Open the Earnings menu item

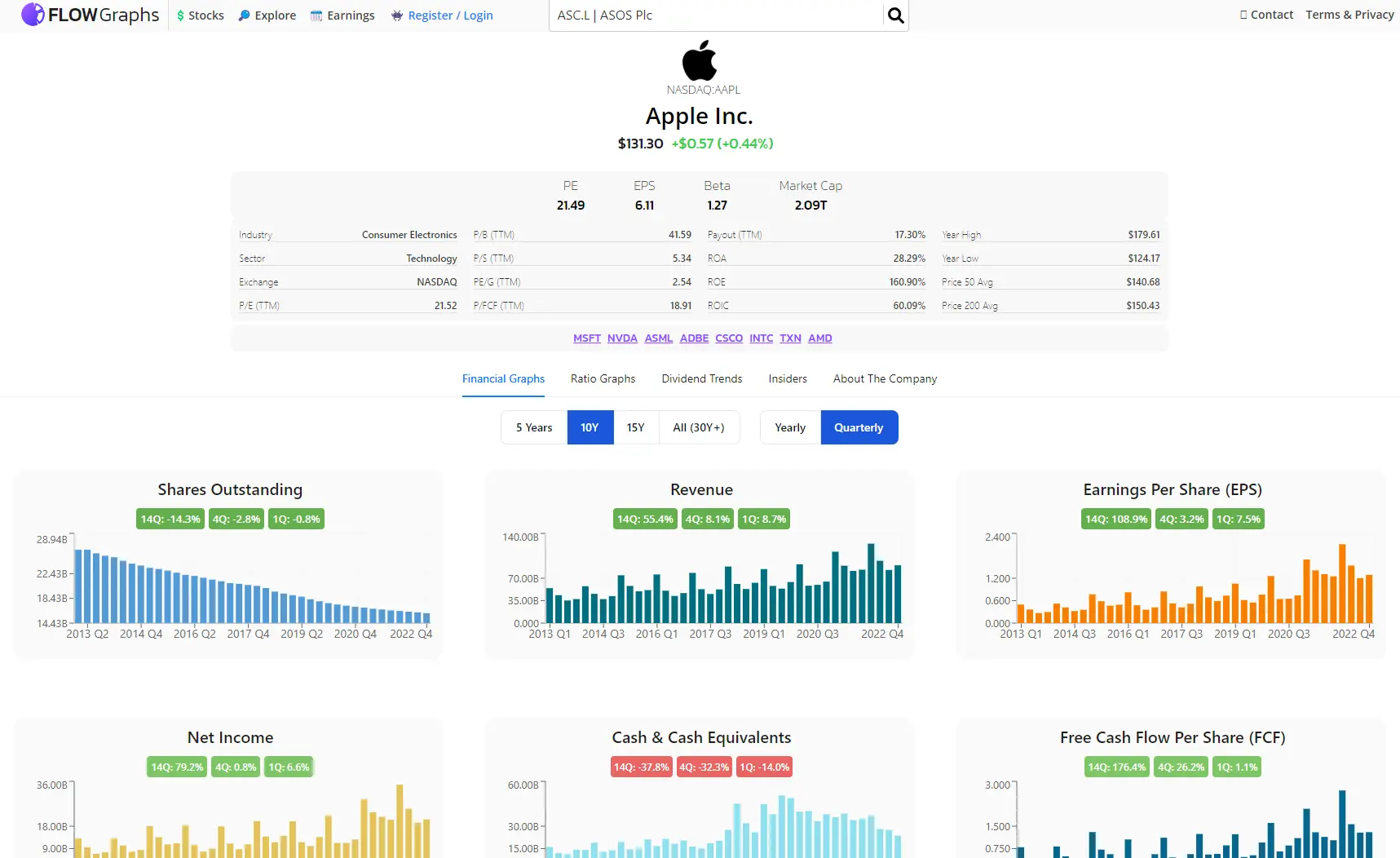350,15
